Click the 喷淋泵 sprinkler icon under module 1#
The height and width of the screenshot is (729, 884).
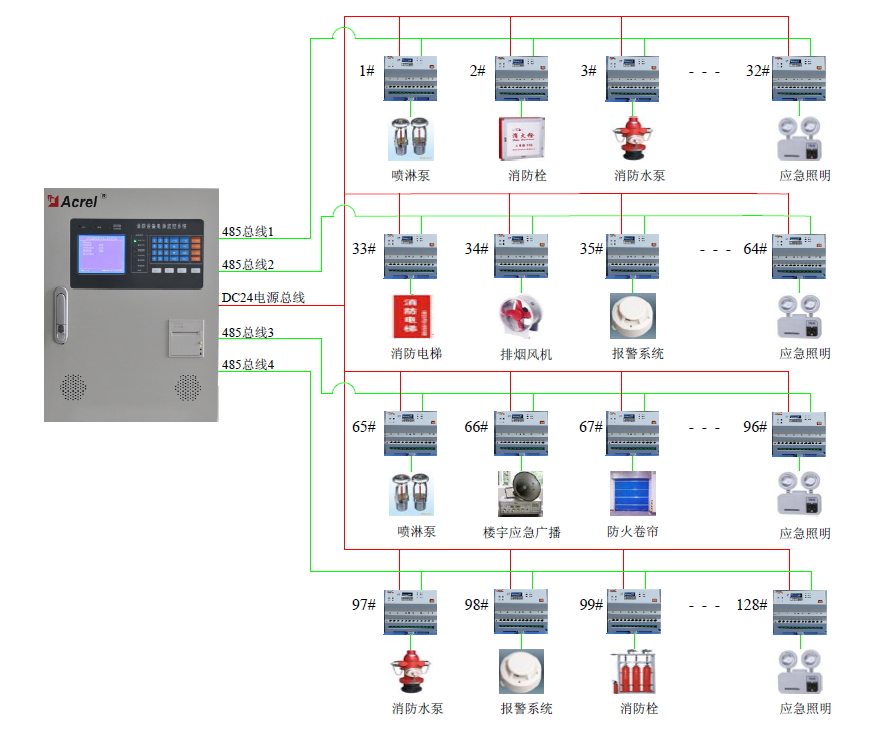click(411, 138)
